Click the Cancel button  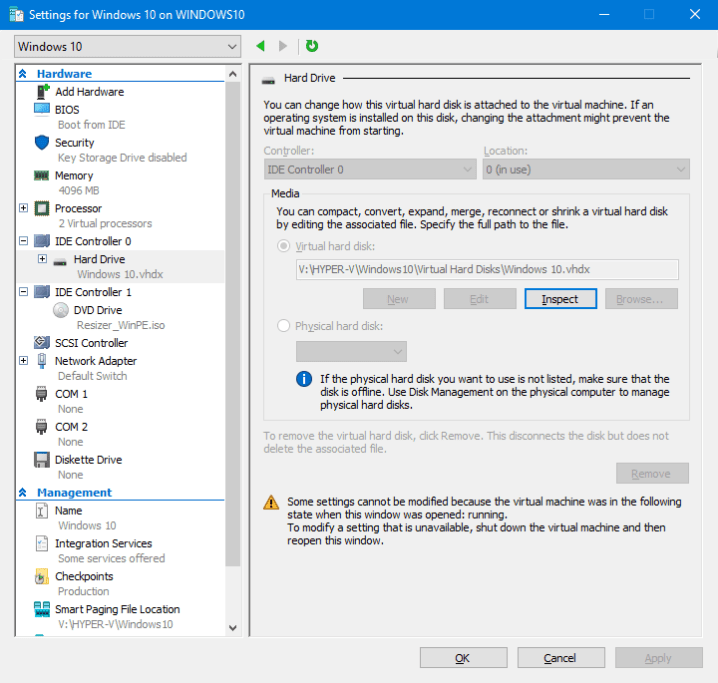coord(560,658)
